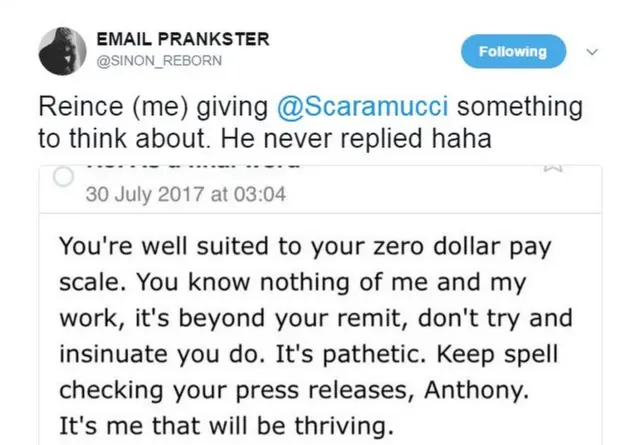The image size is (640, 445).
Task: Expand the tweet options chevron
Action: pyautogui.click(x=590, y=51)
